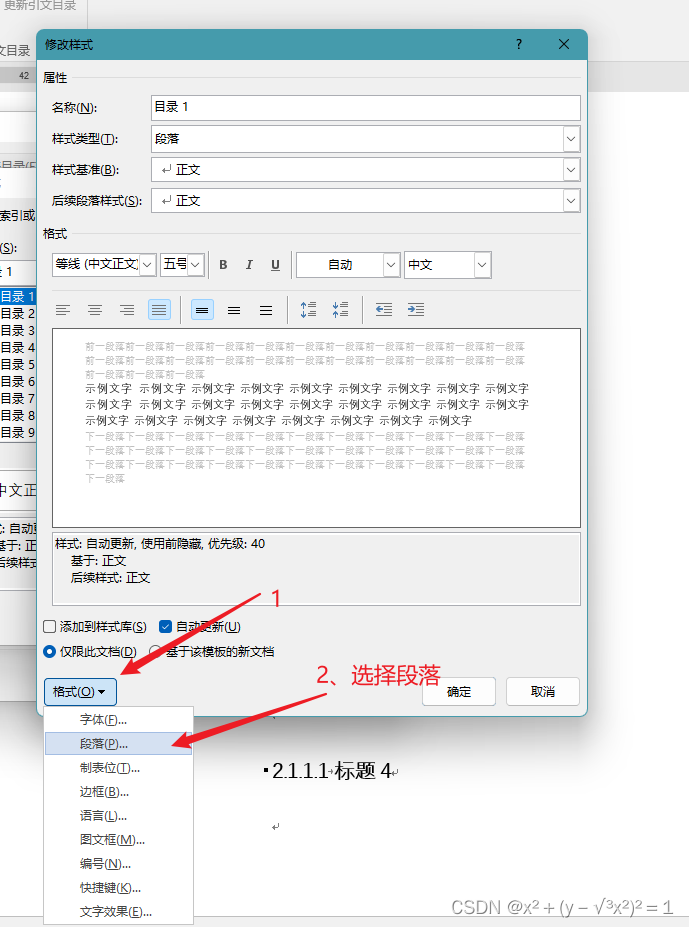Viewport: 689px width, 927px height.
Task: Open language script dropdown 中文
Action: [482, 265]
